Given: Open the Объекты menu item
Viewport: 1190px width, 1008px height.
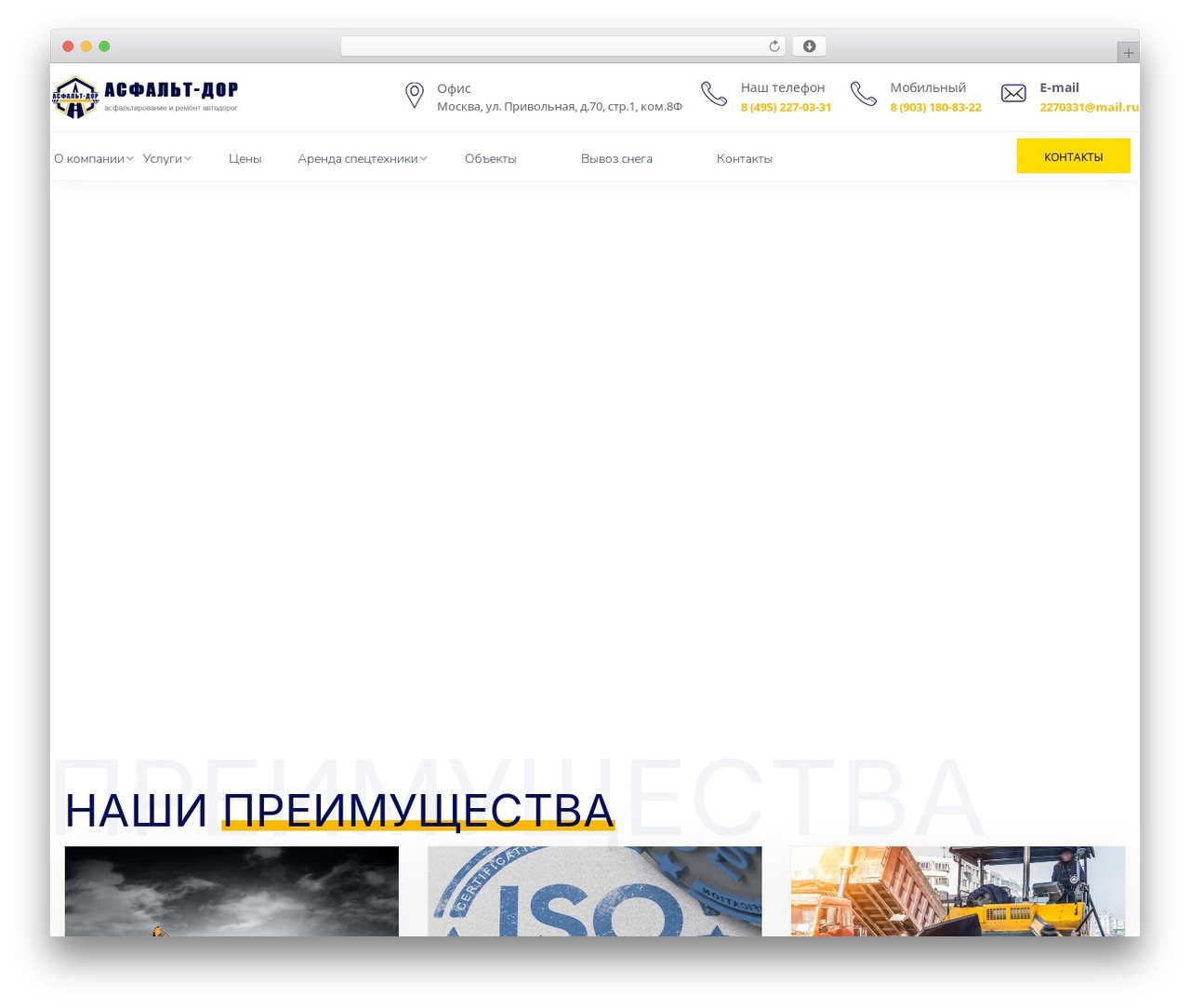Looking at the screenshot, I should (491, 159).
